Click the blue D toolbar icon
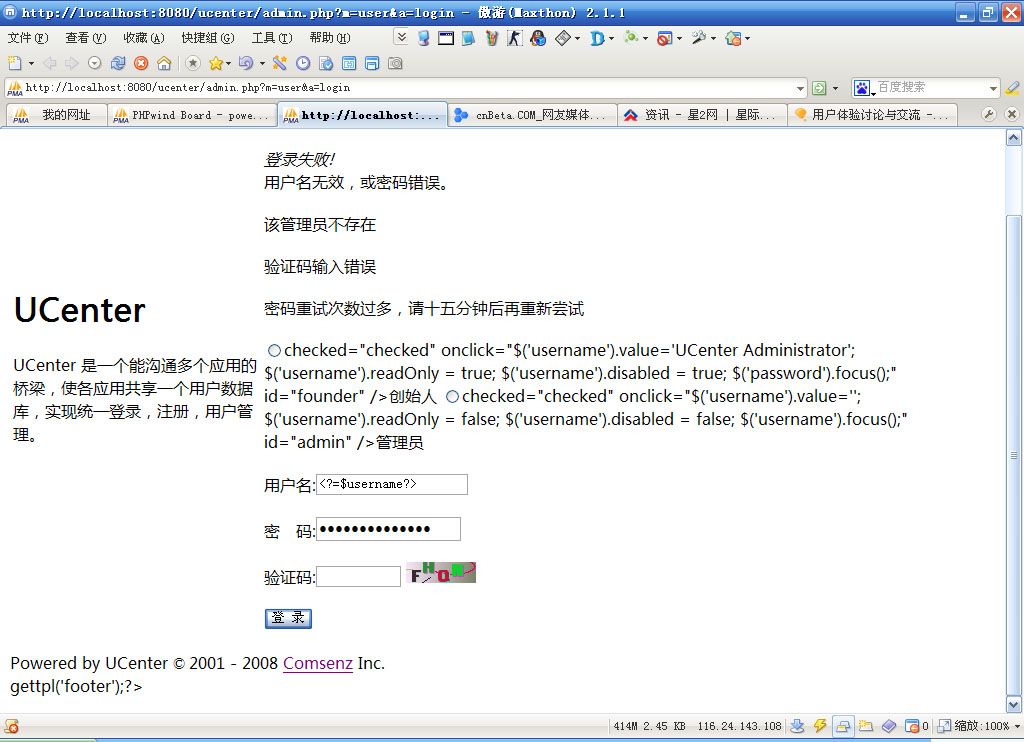 tap(596, 39)
